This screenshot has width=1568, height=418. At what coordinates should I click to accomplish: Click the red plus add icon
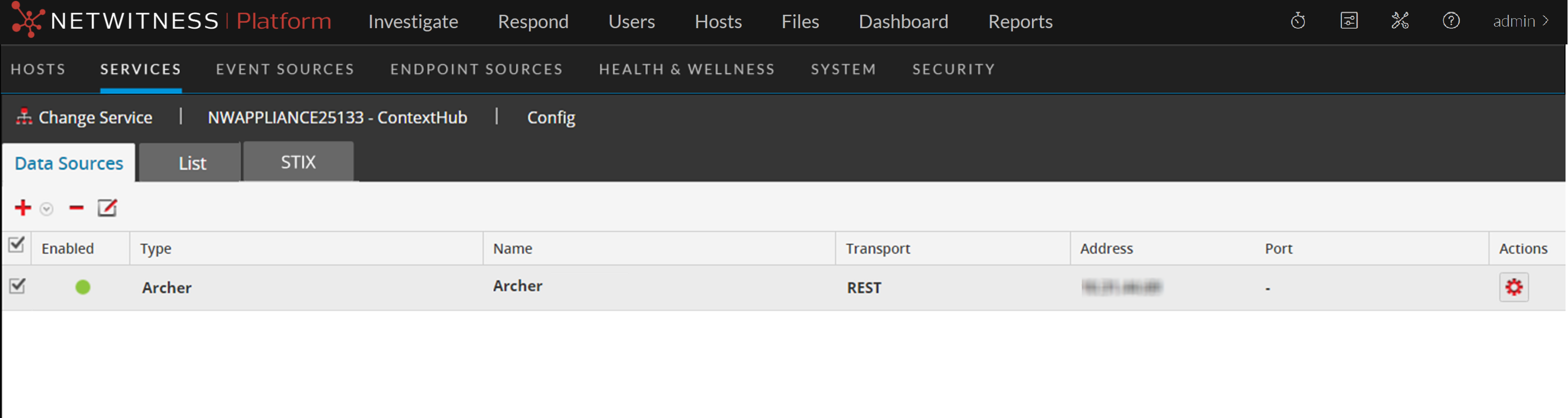point(23,208)
